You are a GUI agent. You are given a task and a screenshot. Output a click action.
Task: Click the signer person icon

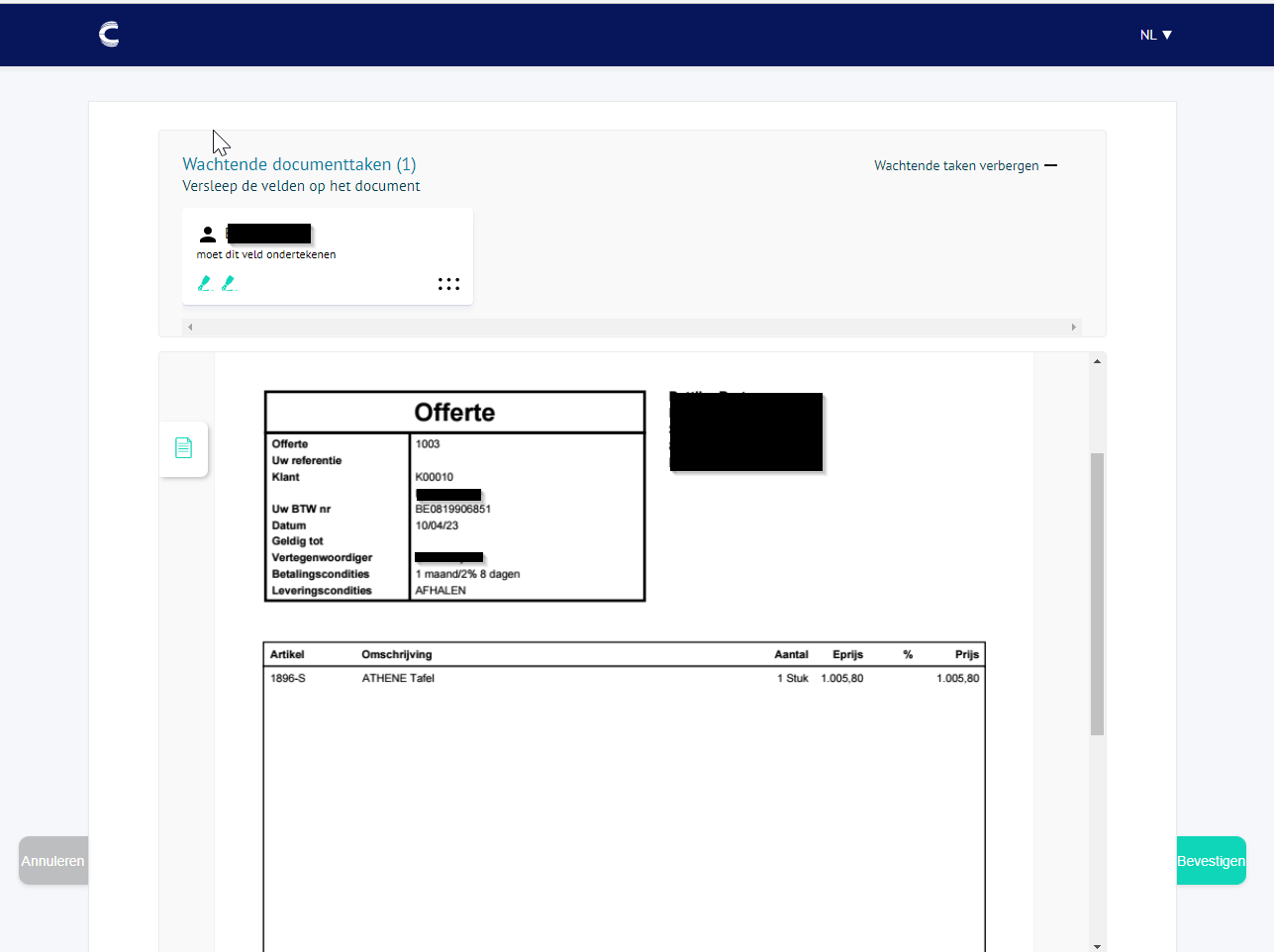tap(208, 235)
